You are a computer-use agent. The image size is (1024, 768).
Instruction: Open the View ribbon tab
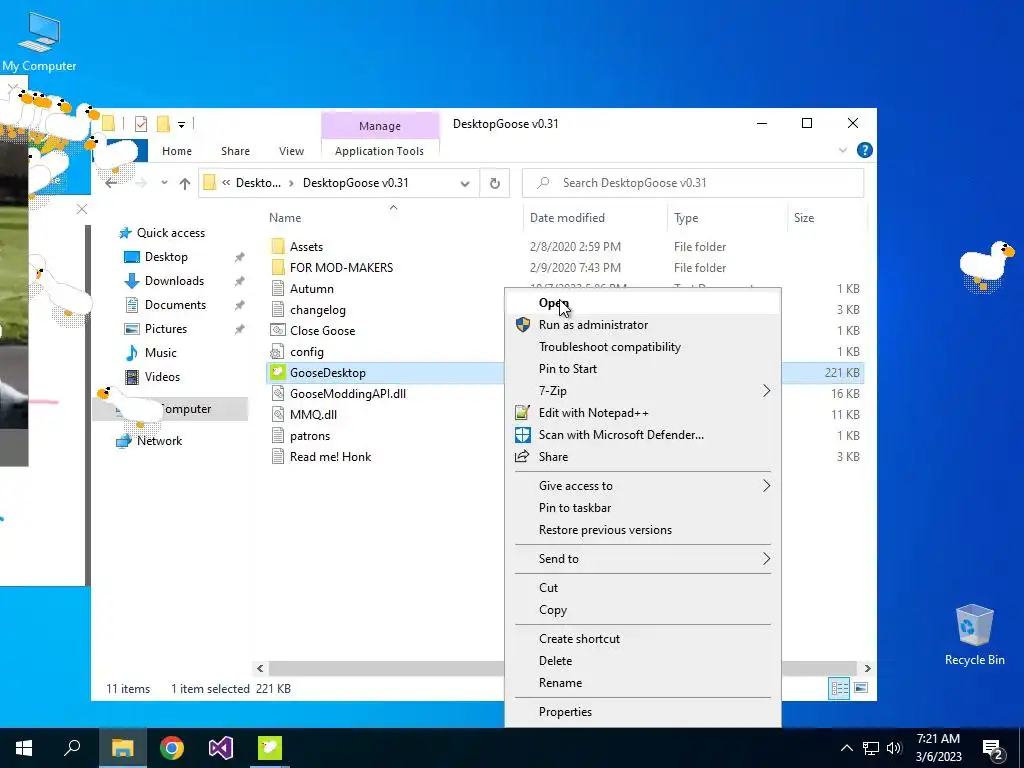[291, 151]
